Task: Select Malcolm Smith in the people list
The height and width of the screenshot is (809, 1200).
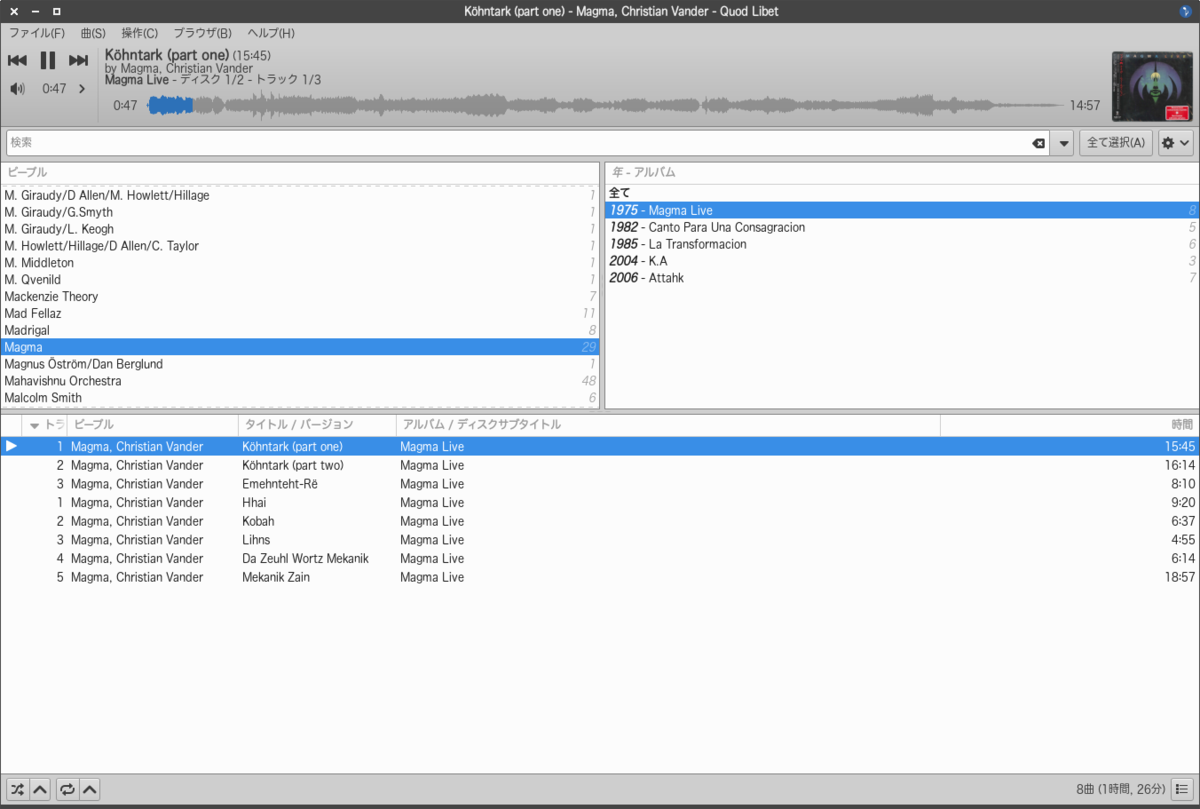Action: click(300, 398)
